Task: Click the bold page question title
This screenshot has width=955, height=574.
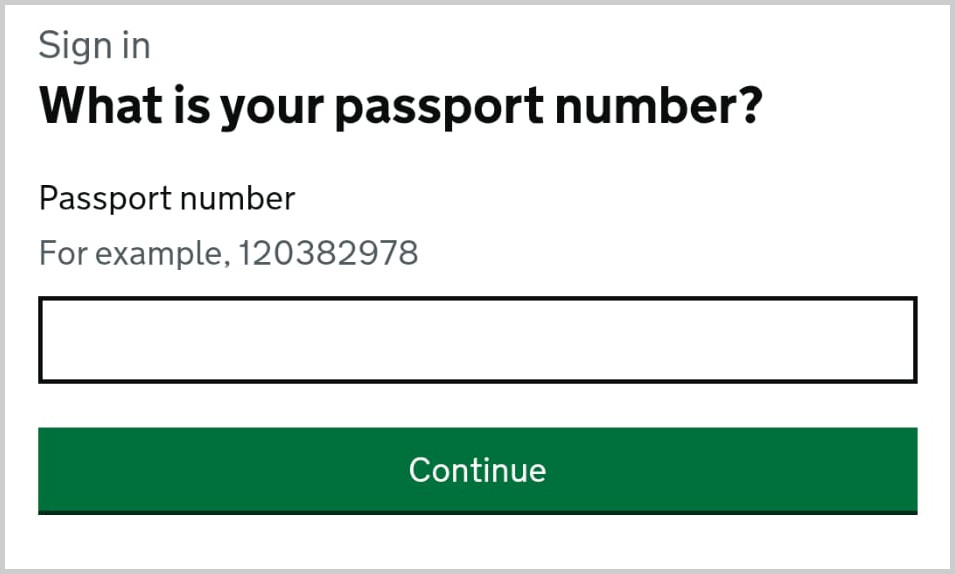Action: click(400, 104)
